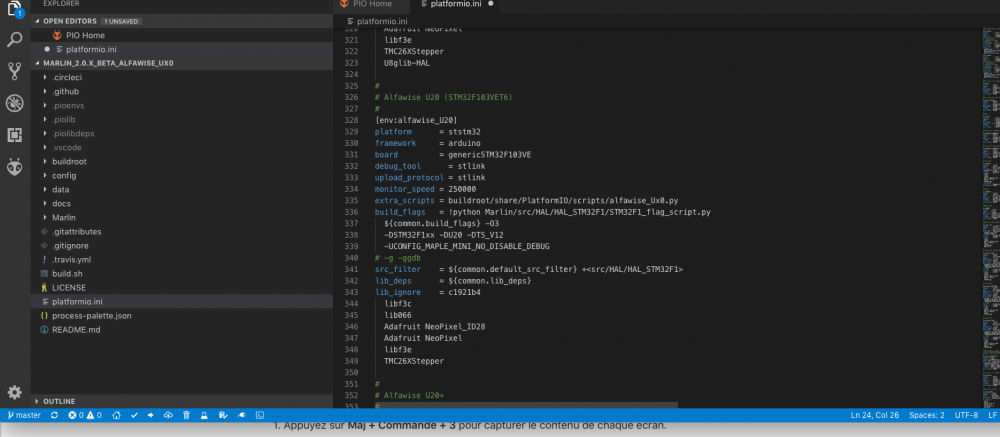Expand the Outline section
The width and height of the screenshot is (1000, 437).
(x=182, y=401)
